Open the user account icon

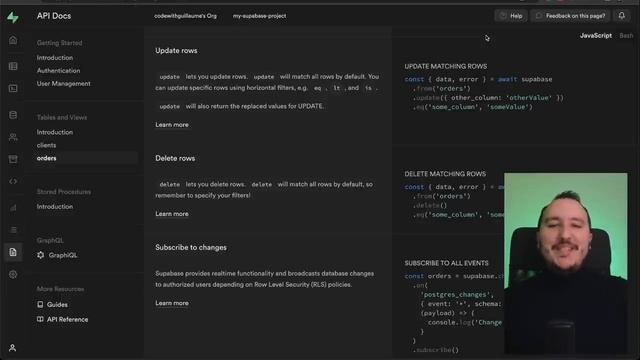pyautogui.click(x=13, y=348)
